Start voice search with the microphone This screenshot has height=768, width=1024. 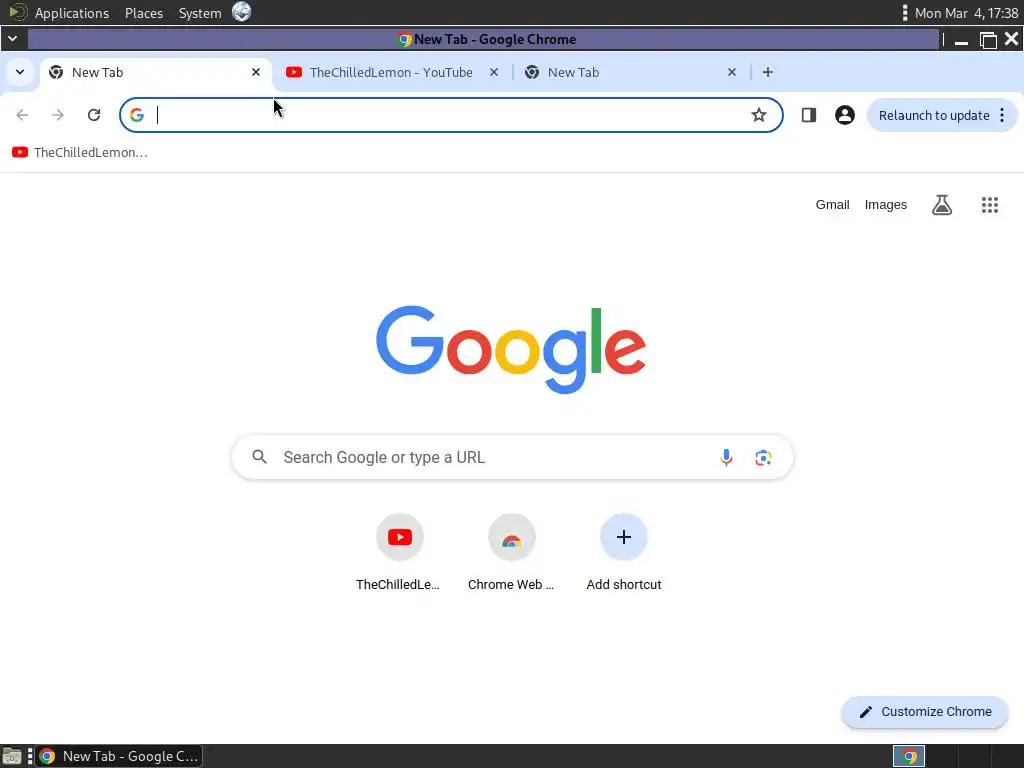[726, 457]
